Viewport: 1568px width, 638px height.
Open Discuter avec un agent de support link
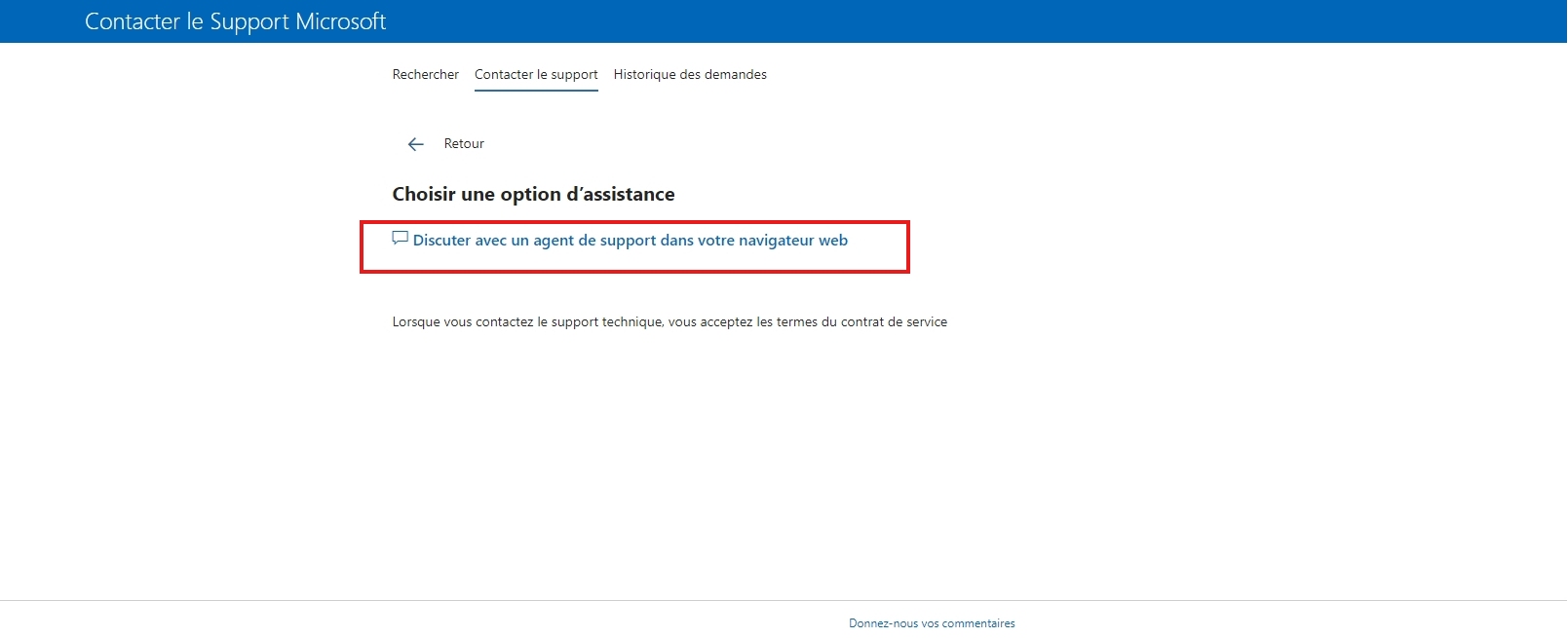(x=631, y=241)
